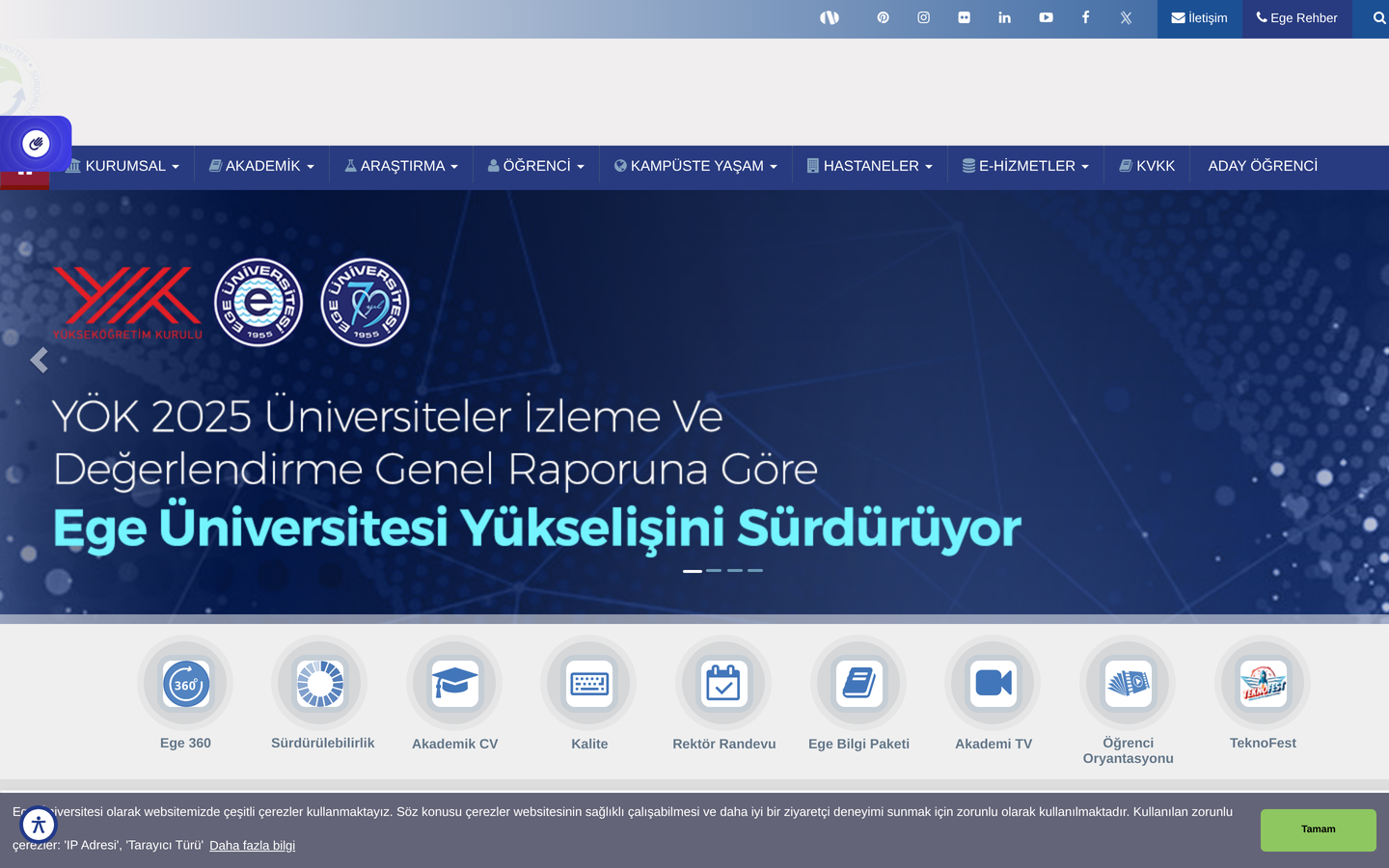This screenshot has height=868, width=1389.
Task: Click the Kalite text label
Action: tap(589, 744)
